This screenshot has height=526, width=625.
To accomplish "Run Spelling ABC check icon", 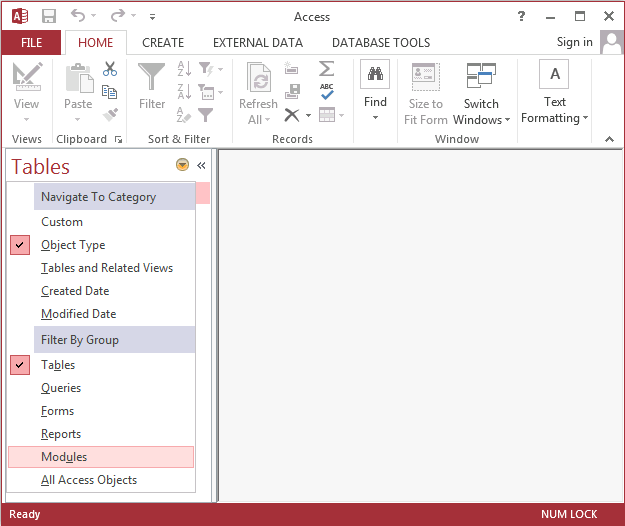I will point(327,92).
